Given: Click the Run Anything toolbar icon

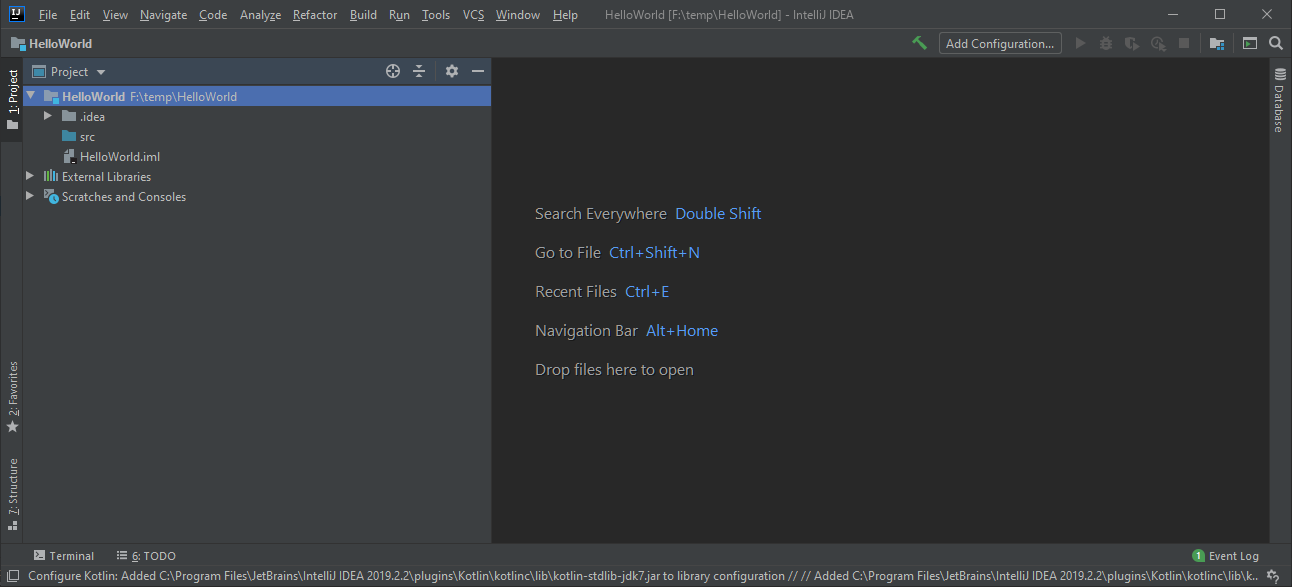Looking at the screenshot, I should [1249, 43].
